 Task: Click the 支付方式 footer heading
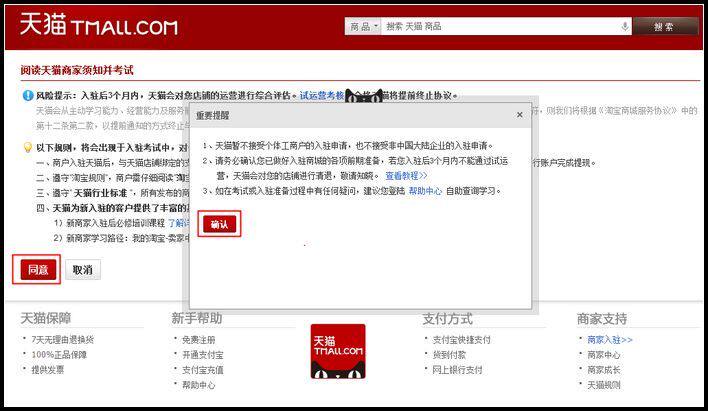(x=447, y=318)
